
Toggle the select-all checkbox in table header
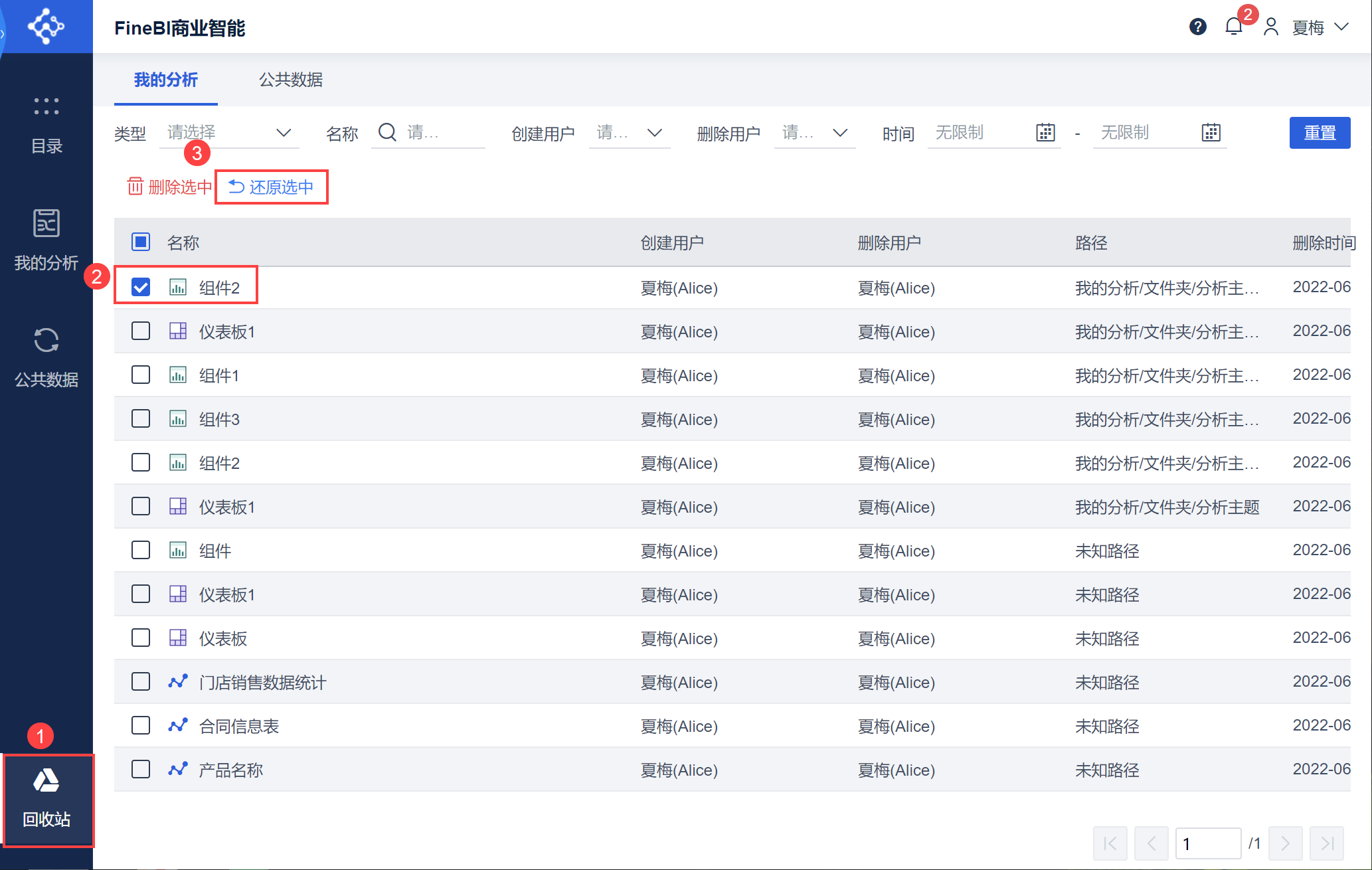pos(141,242)
